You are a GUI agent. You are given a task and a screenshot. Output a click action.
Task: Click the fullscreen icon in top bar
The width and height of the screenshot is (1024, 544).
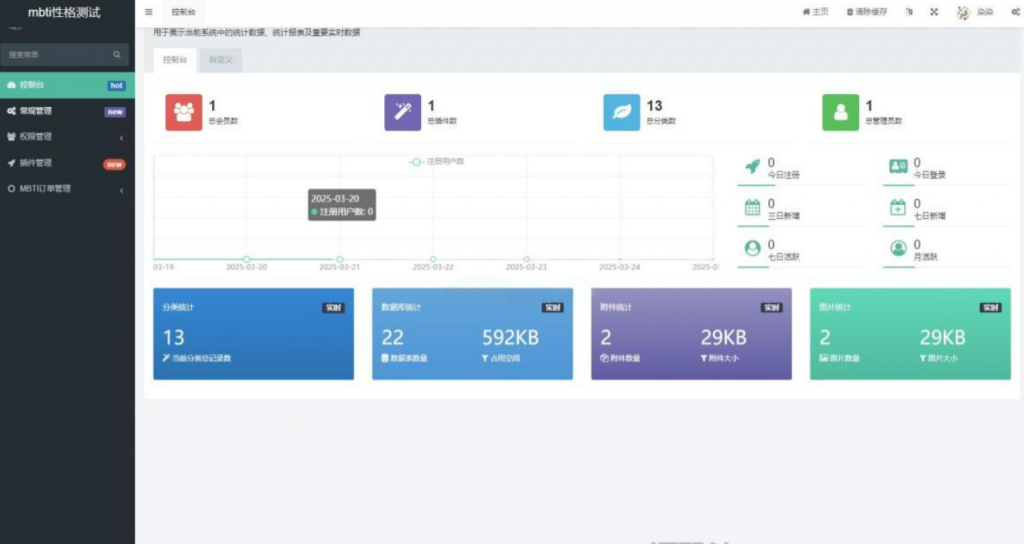coord(934,12)
